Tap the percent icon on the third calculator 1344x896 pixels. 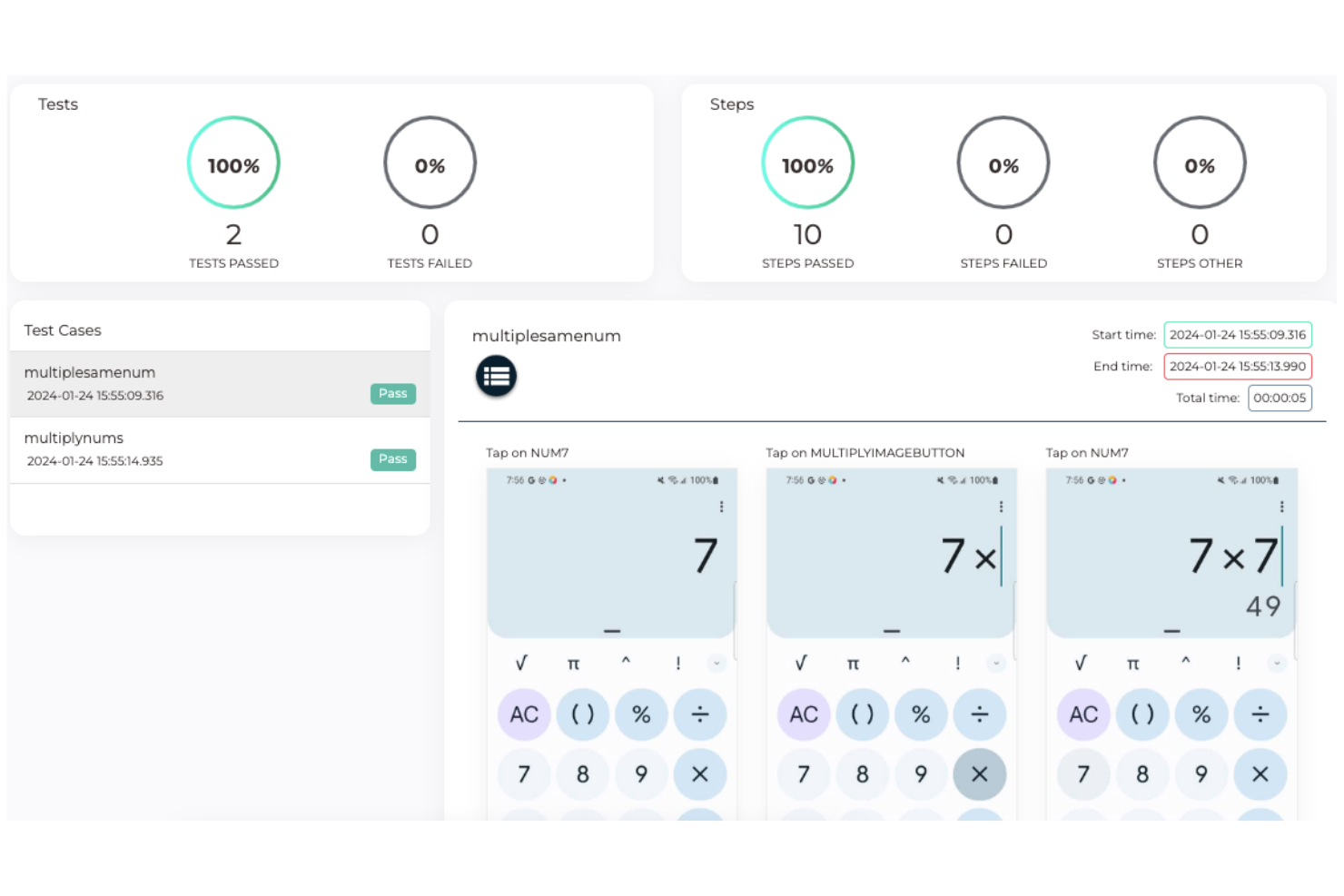[x=1201, y=714]
